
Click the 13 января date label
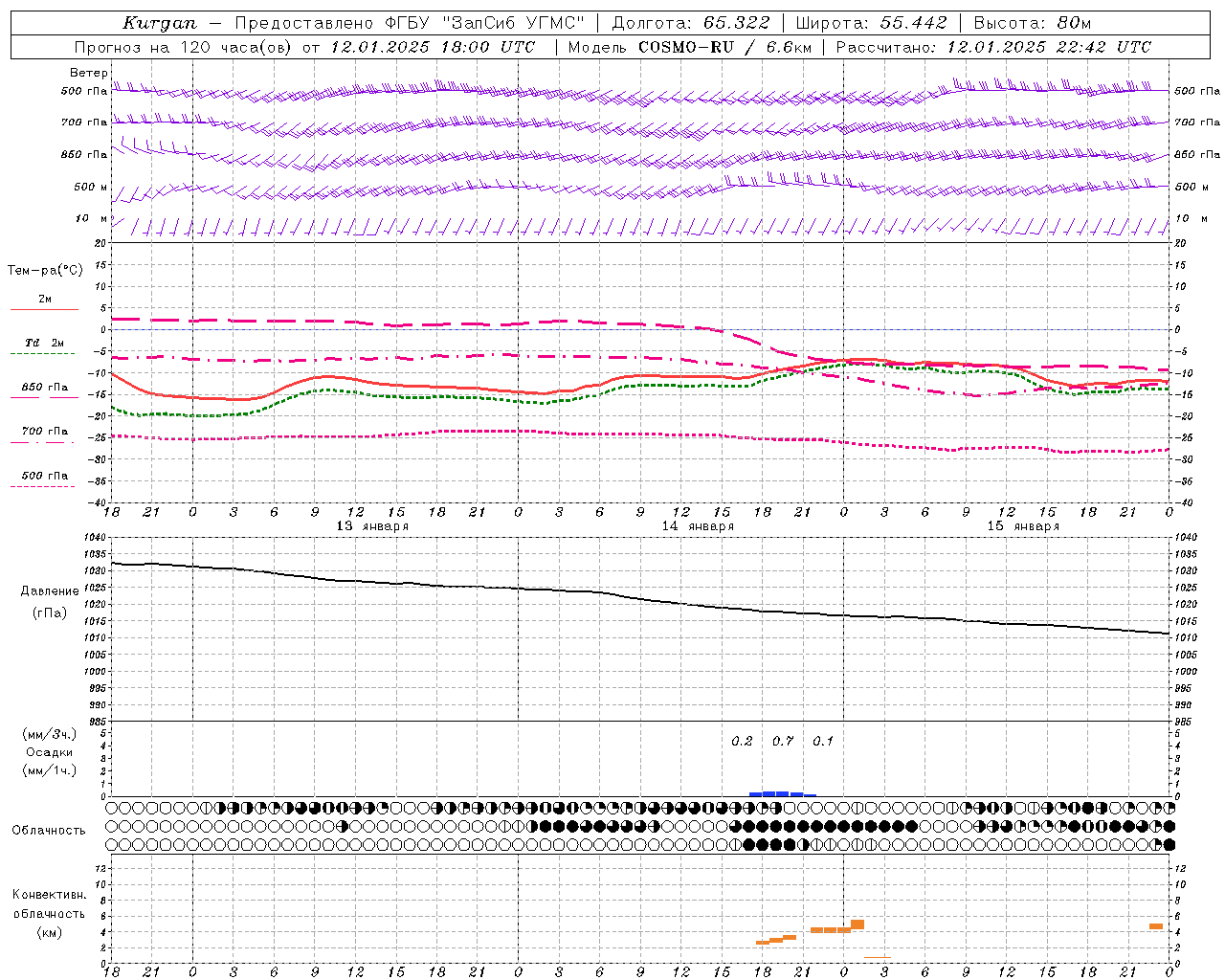point(372,526)
